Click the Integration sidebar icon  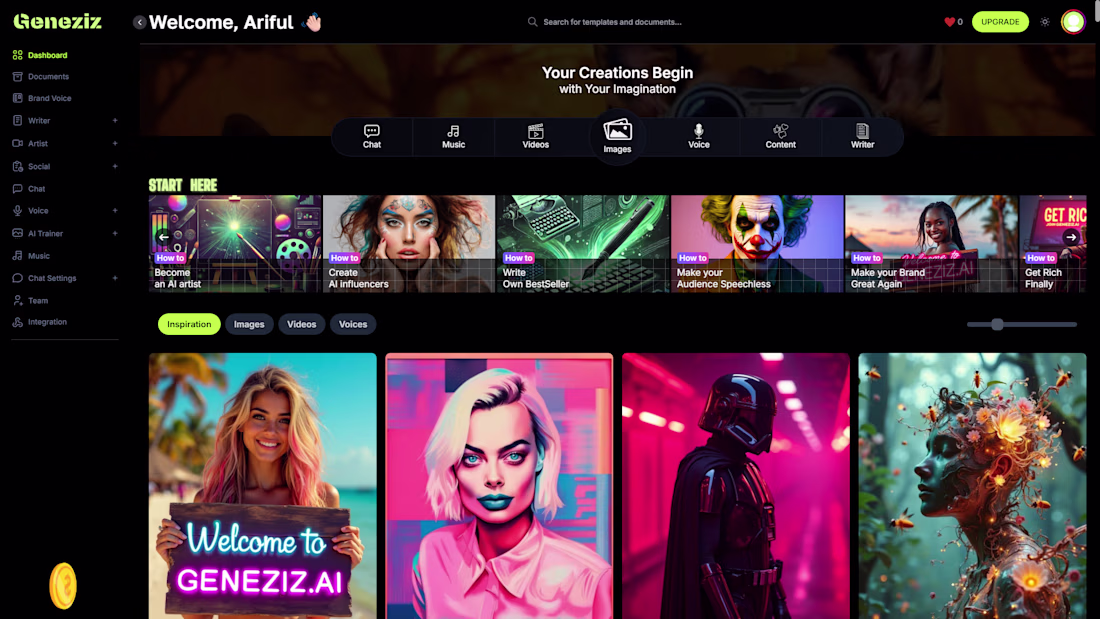click(x=18, y=322)
